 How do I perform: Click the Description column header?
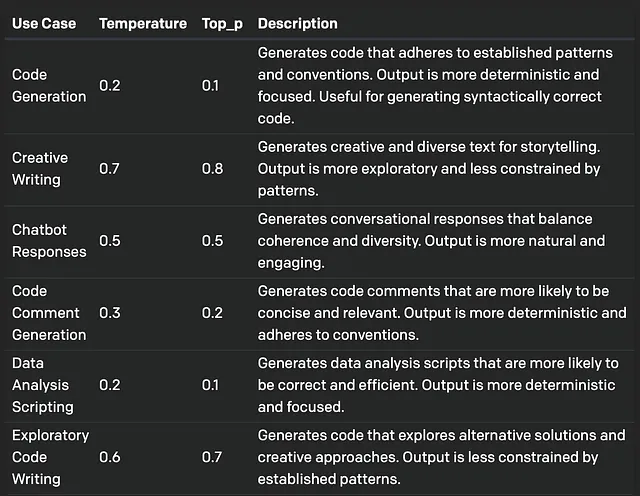pos(298,24)
